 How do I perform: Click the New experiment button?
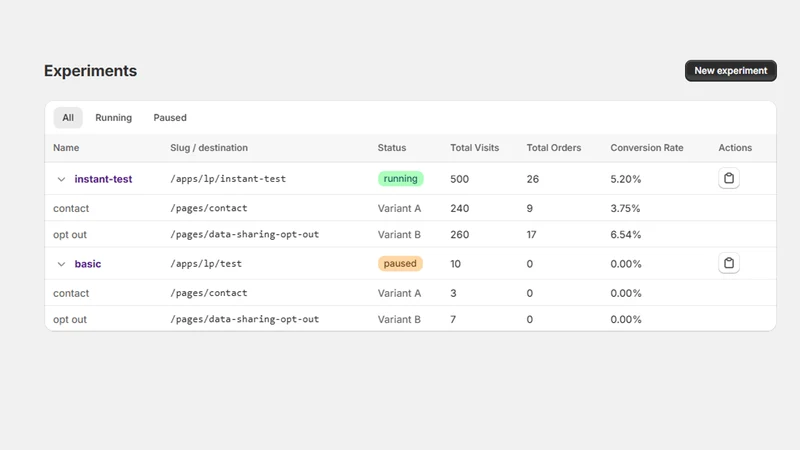coord(730,70)
